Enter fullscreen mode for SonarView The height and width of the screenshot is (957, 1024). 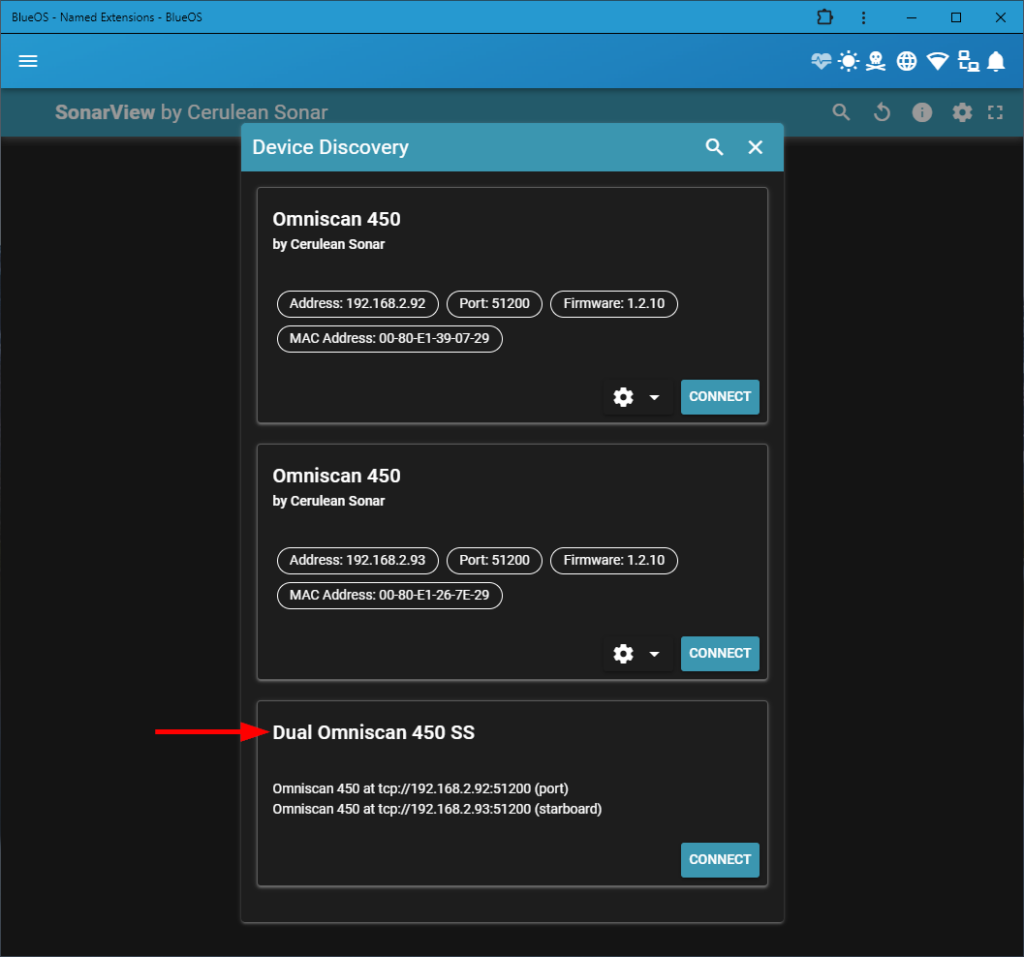995,112
